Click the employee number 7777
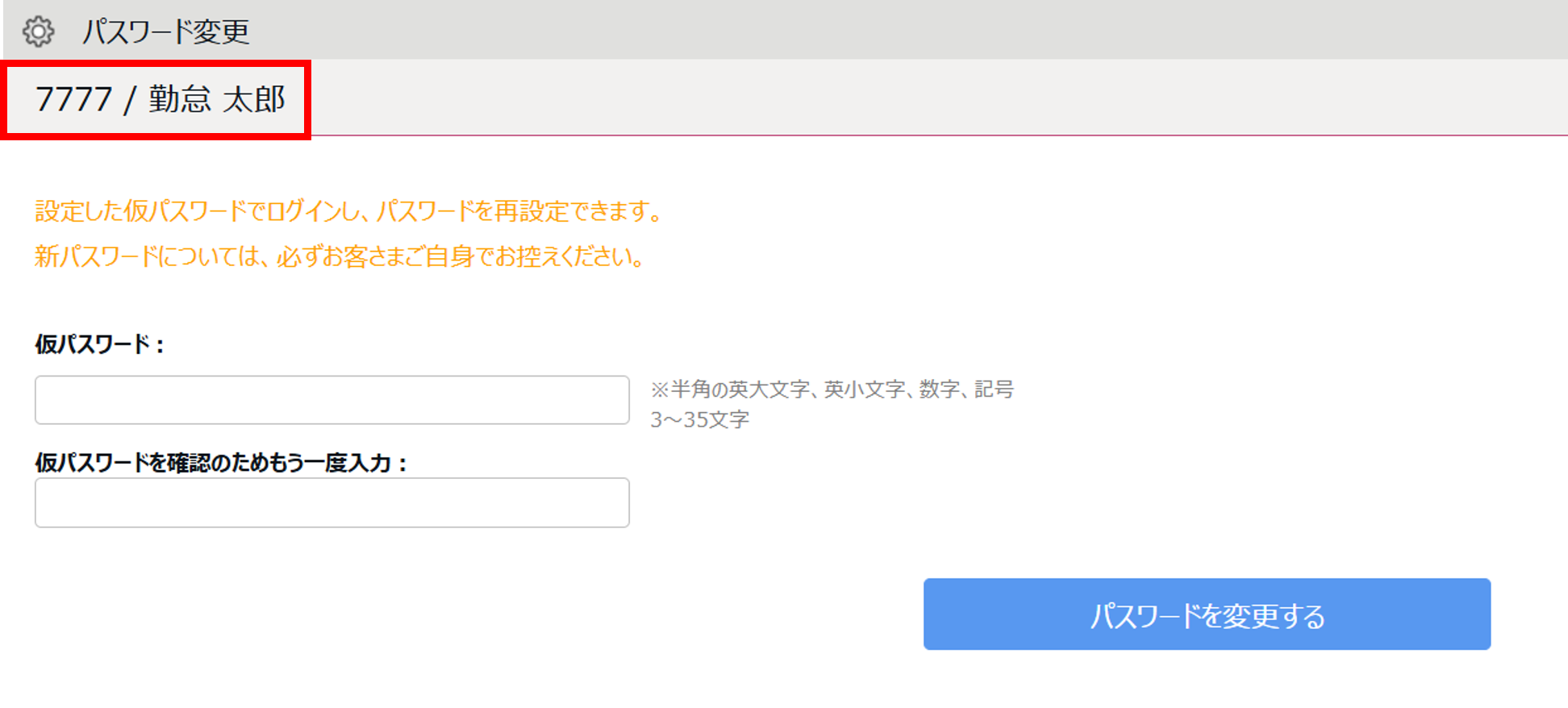 click(x=73, y=99)
